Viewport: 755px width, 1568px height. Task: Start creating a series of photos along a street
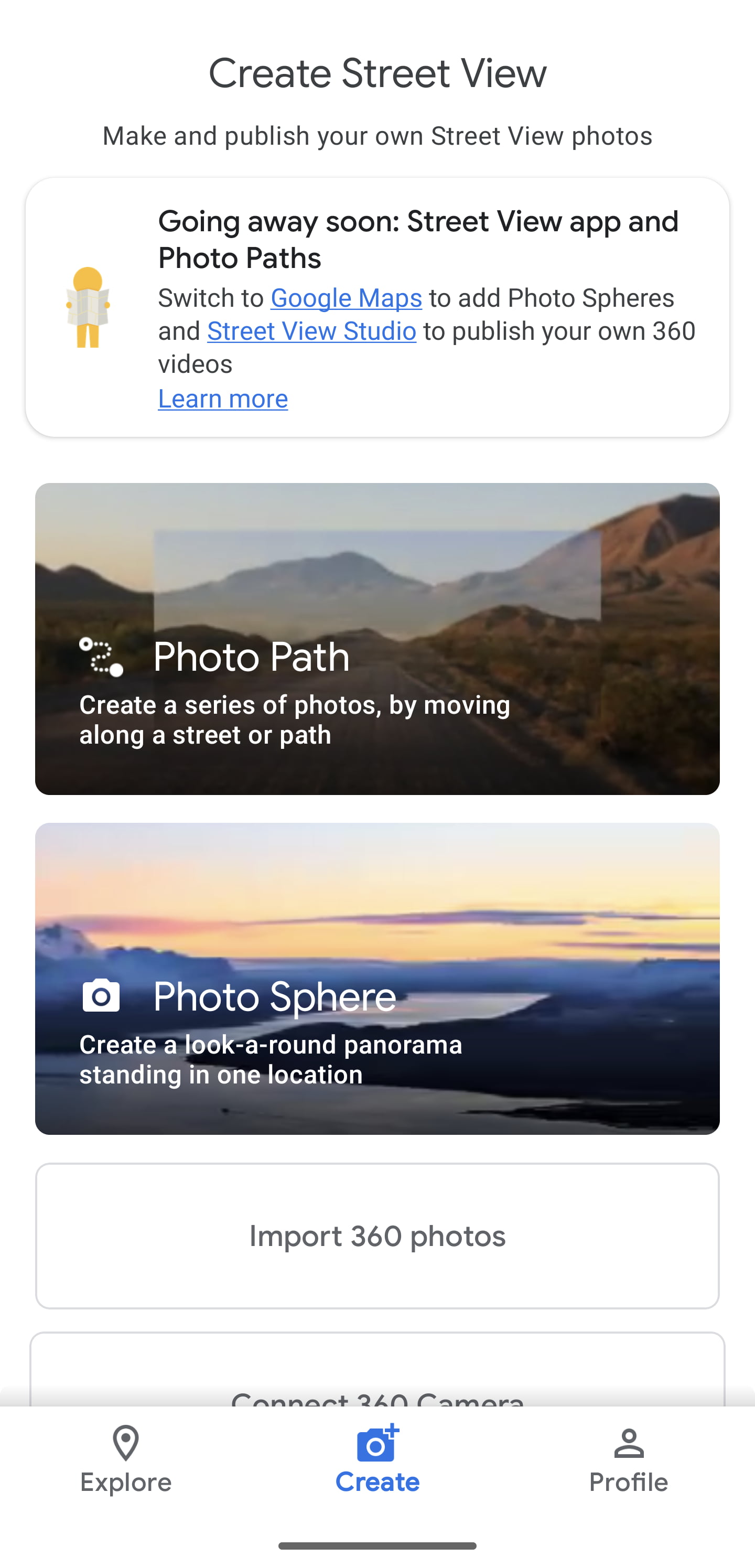coord(377,639)
